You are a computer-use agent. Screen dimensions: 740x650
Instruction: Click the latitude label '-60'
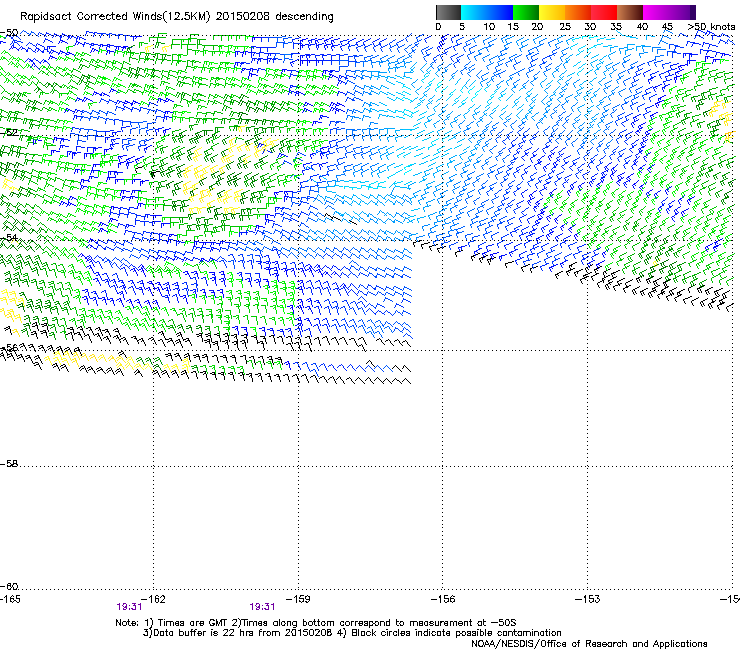[9, 587]
